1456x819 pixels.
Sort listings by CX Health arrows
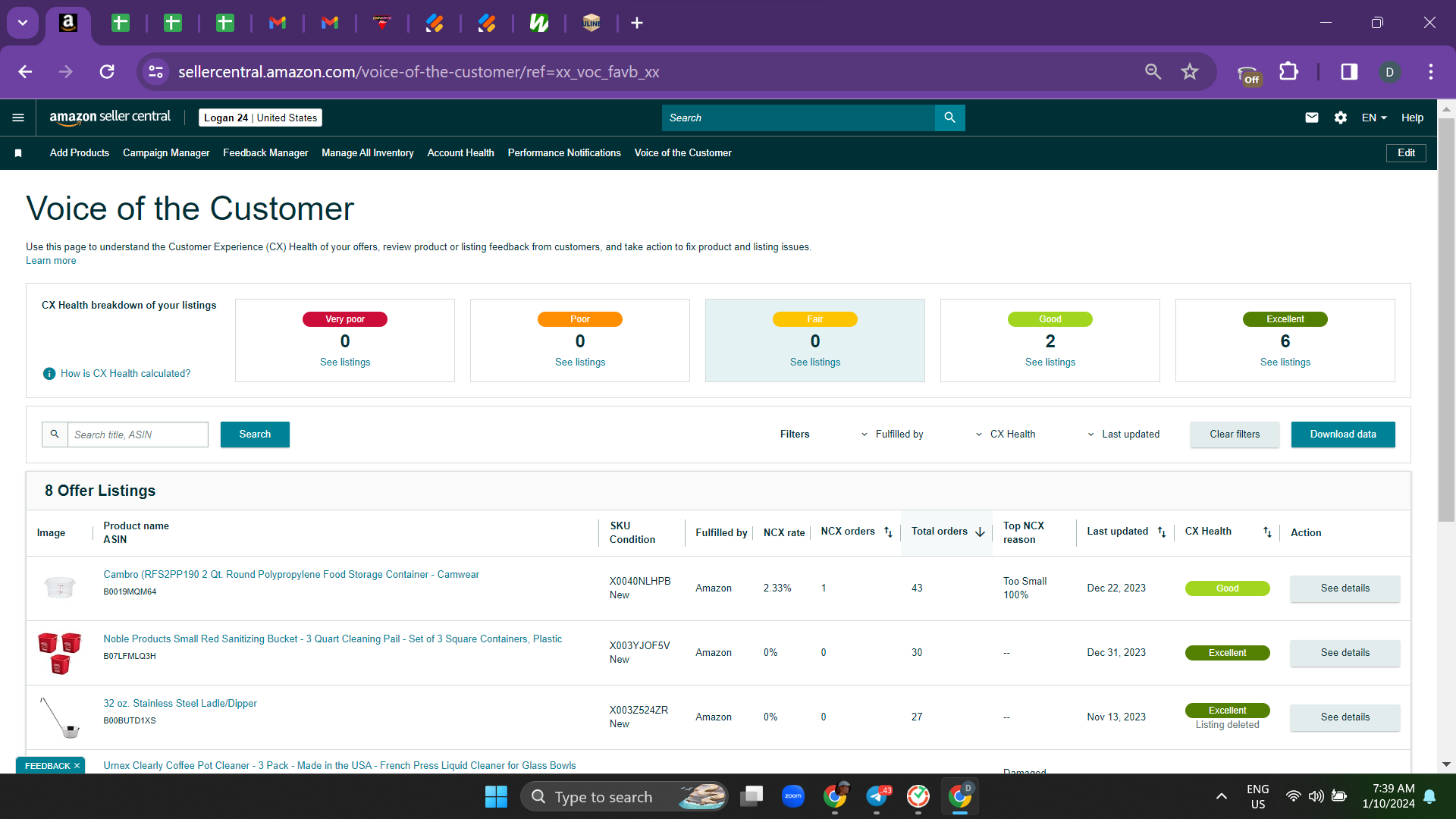[1267, 532]
